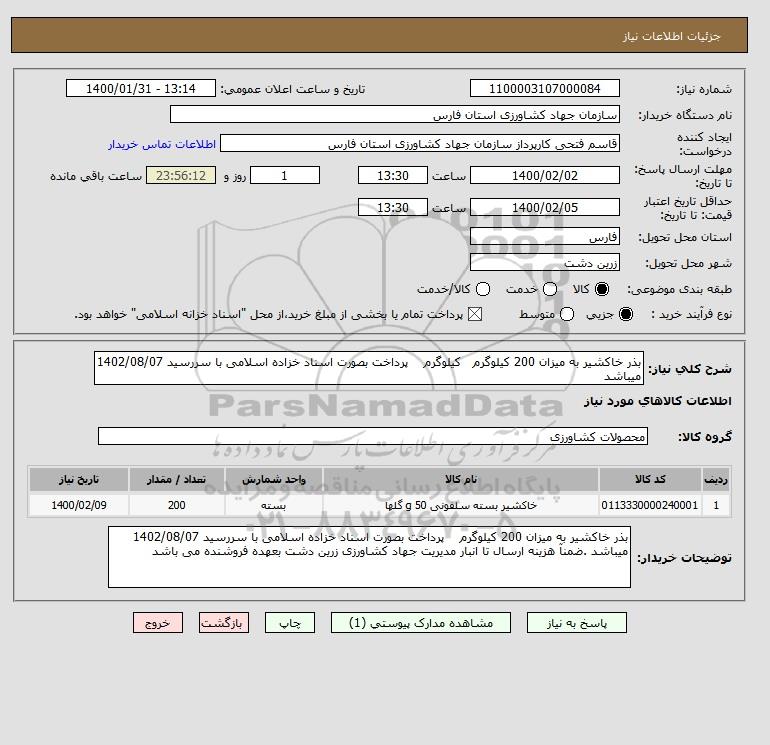Click the 'واحد شمارش' column header
Screen dimensions: 770x745
(x=274, y=479)
